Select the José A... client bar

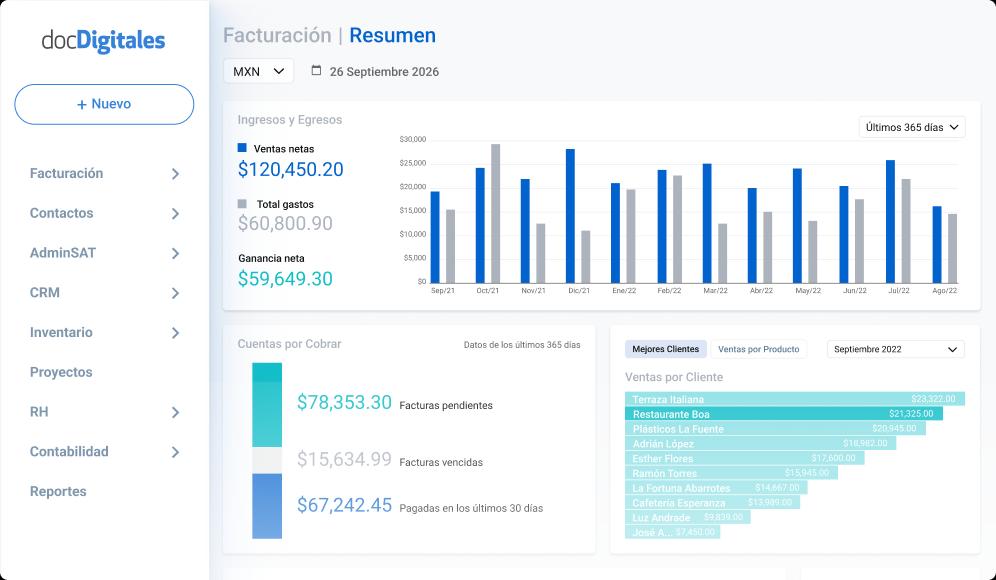point(673,532)
